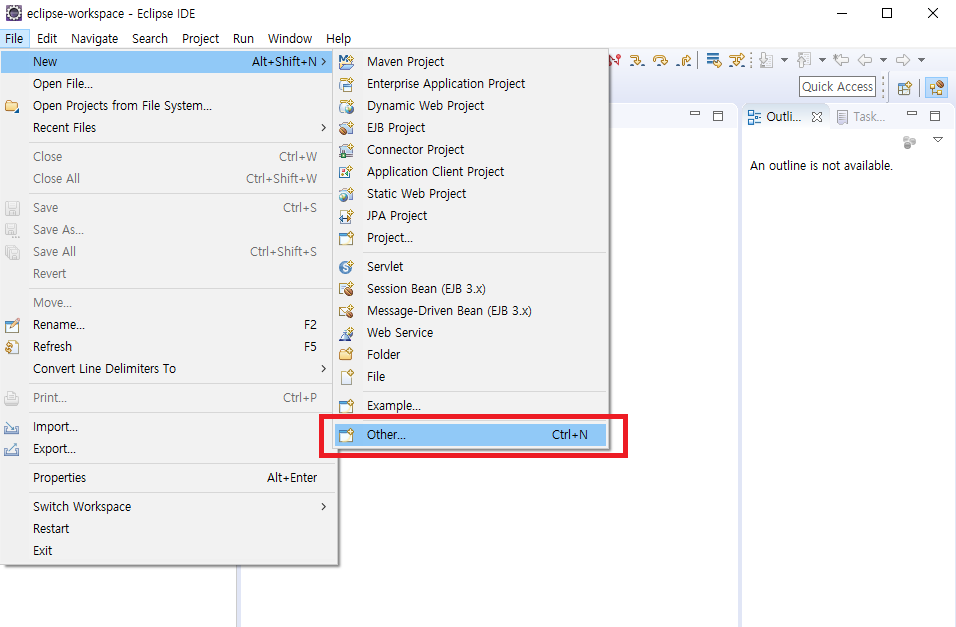956x627 pixels.
Task: Click the EJB Project icon
Action: click(x=346, y=128)
